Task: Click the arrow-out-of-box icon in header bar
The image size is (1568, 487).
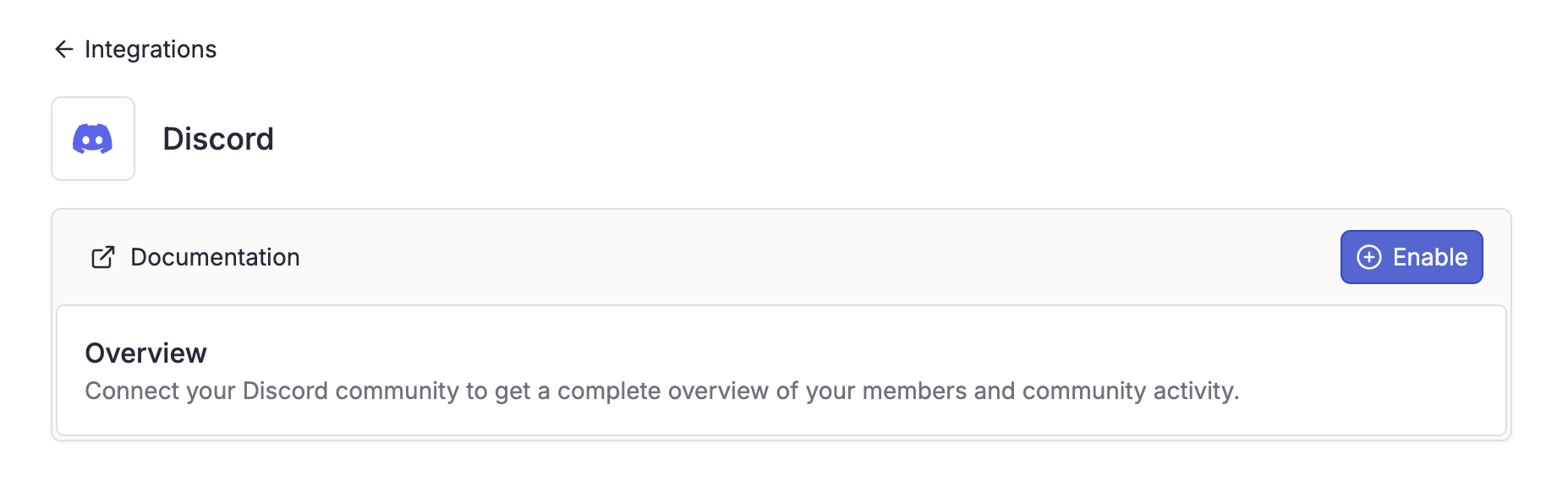Action: pos(102,257)
